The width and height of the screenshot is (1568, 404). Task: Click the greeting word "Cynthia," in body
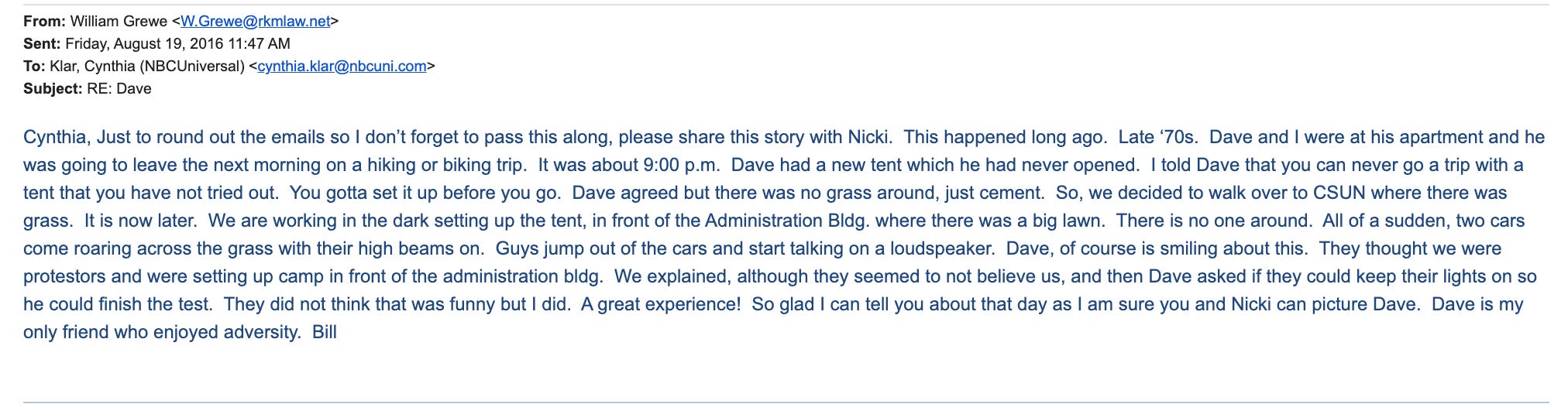(57, 138)
